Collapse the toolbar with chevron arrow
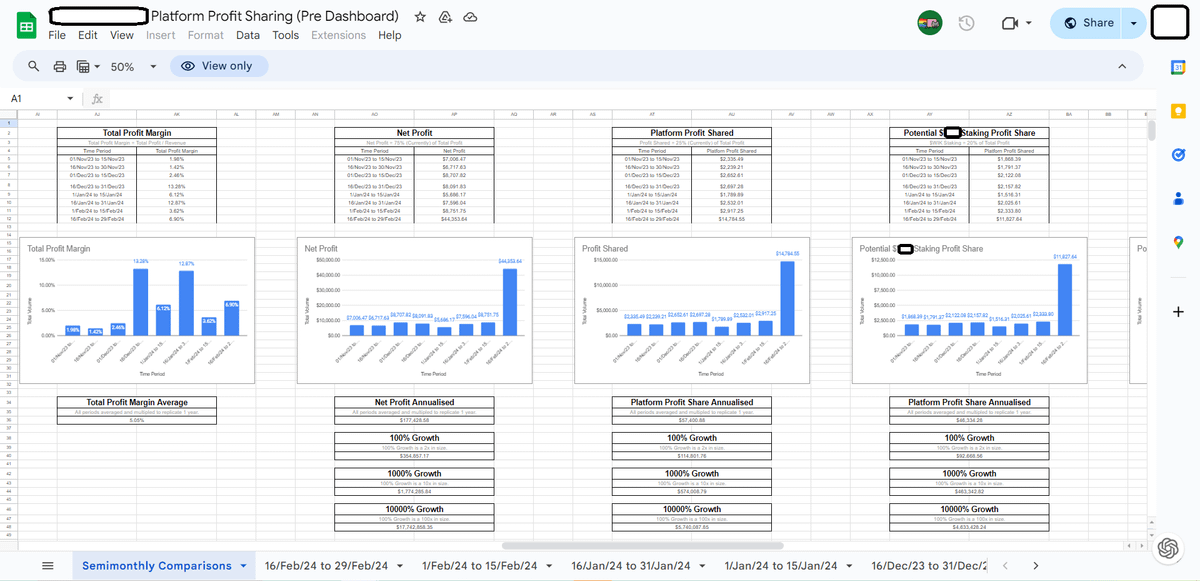Image resolution: width=1200 pixels, height=581 pixels. tap(1122, 66)
